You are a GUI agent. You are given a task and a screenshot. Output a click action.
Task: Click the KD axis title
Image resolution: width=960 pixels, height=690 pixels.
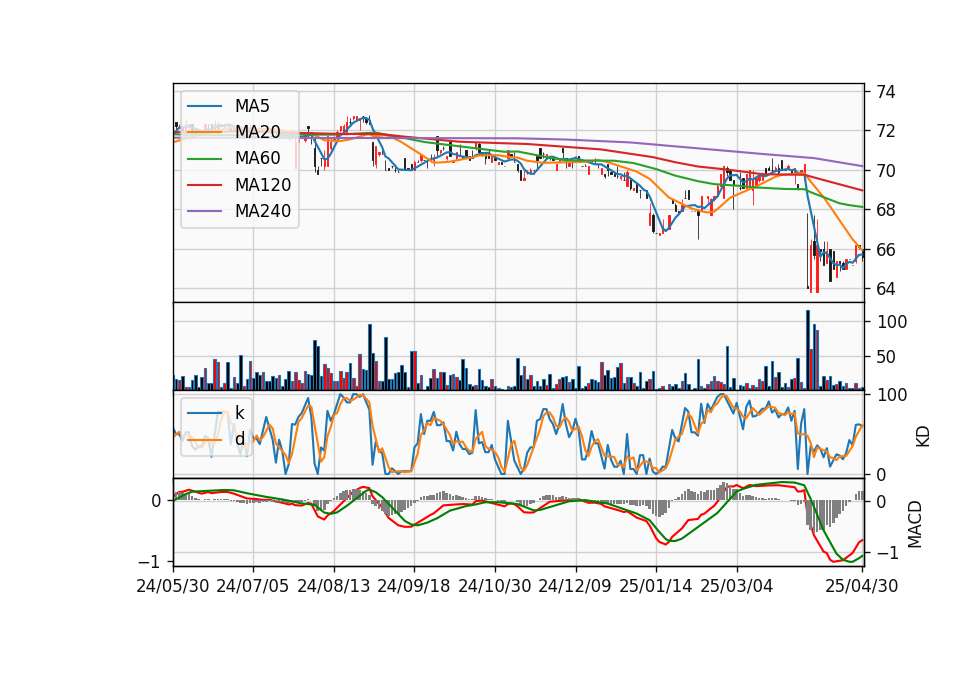[923, 436]
